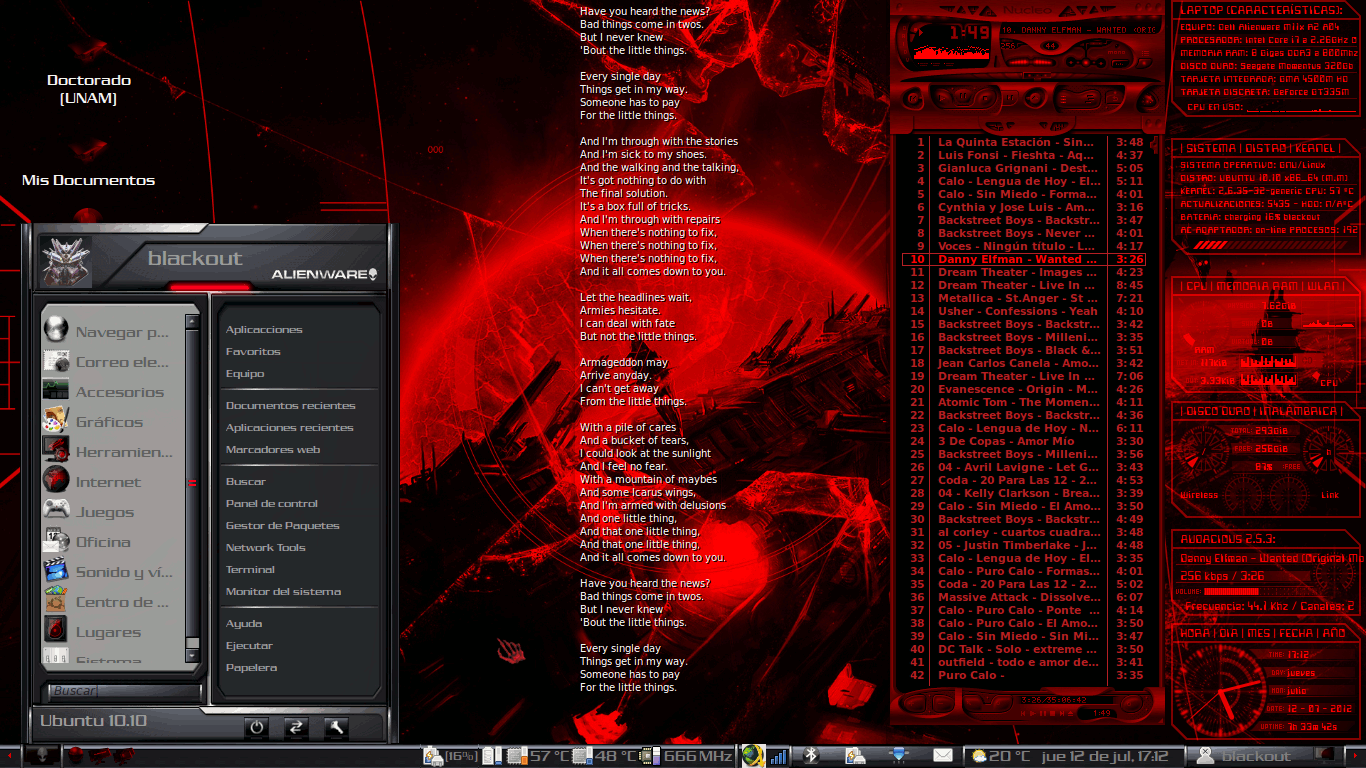
Task: Skip to the next track in the player
Action: point(1010,98)
